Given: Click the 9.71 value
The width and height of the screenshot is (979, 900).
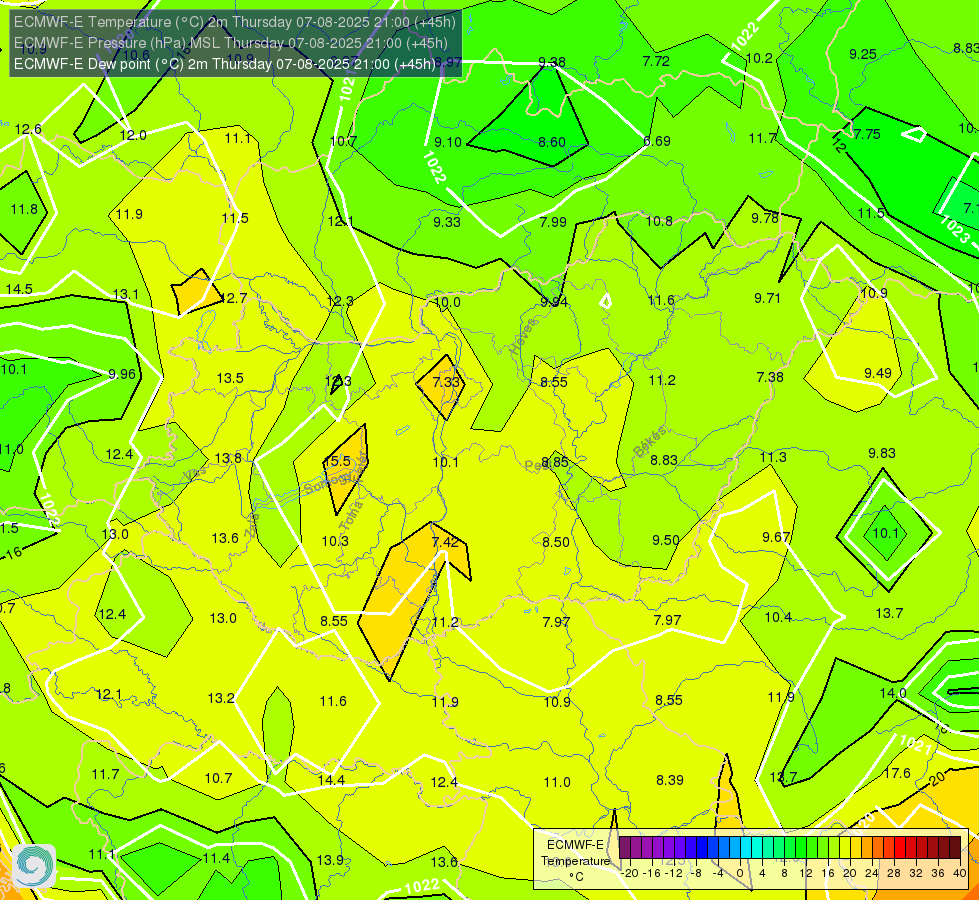Looking at the screenshot, I should [x=767, y=299].
